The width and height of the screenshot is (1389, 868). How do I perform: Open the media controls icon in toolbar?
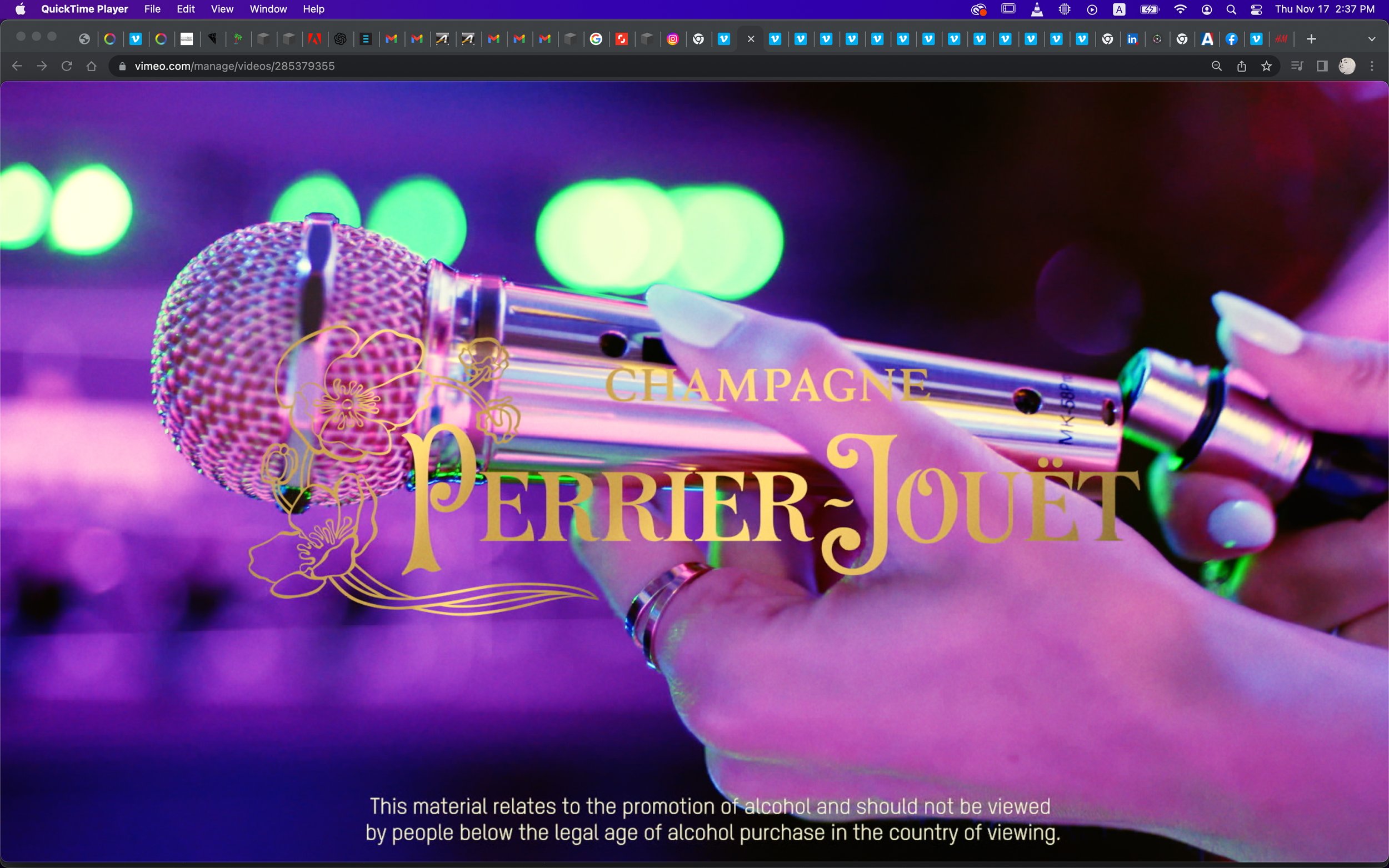[x=1297, y=66]
